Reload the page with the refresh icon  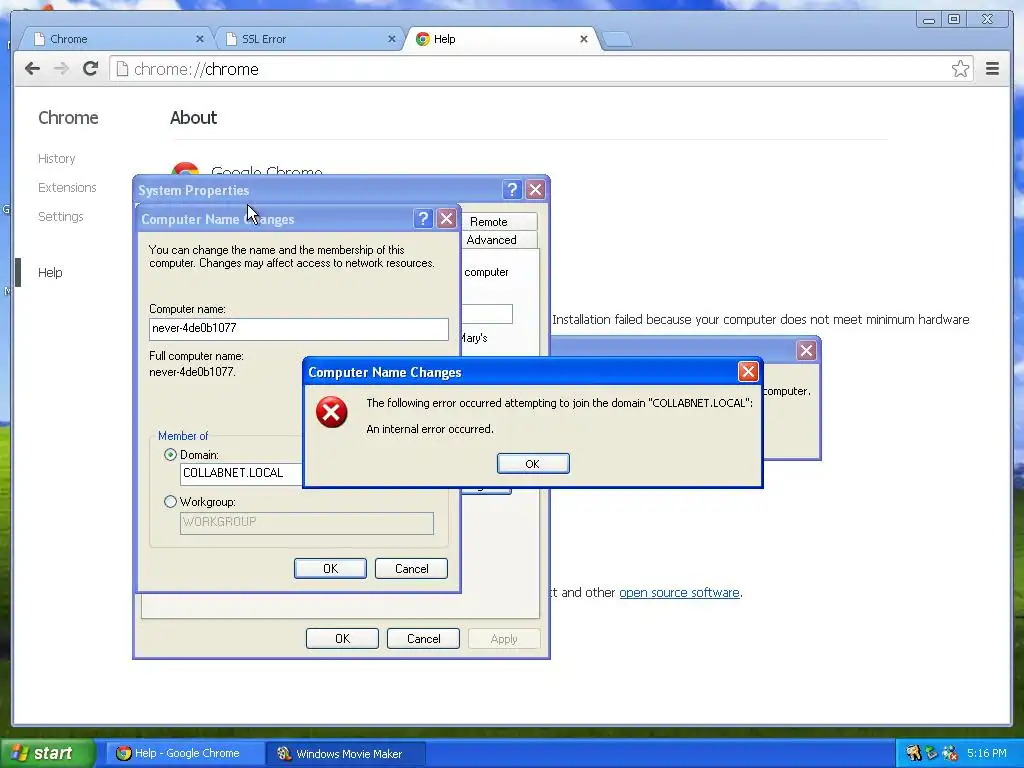coord(90,69)
